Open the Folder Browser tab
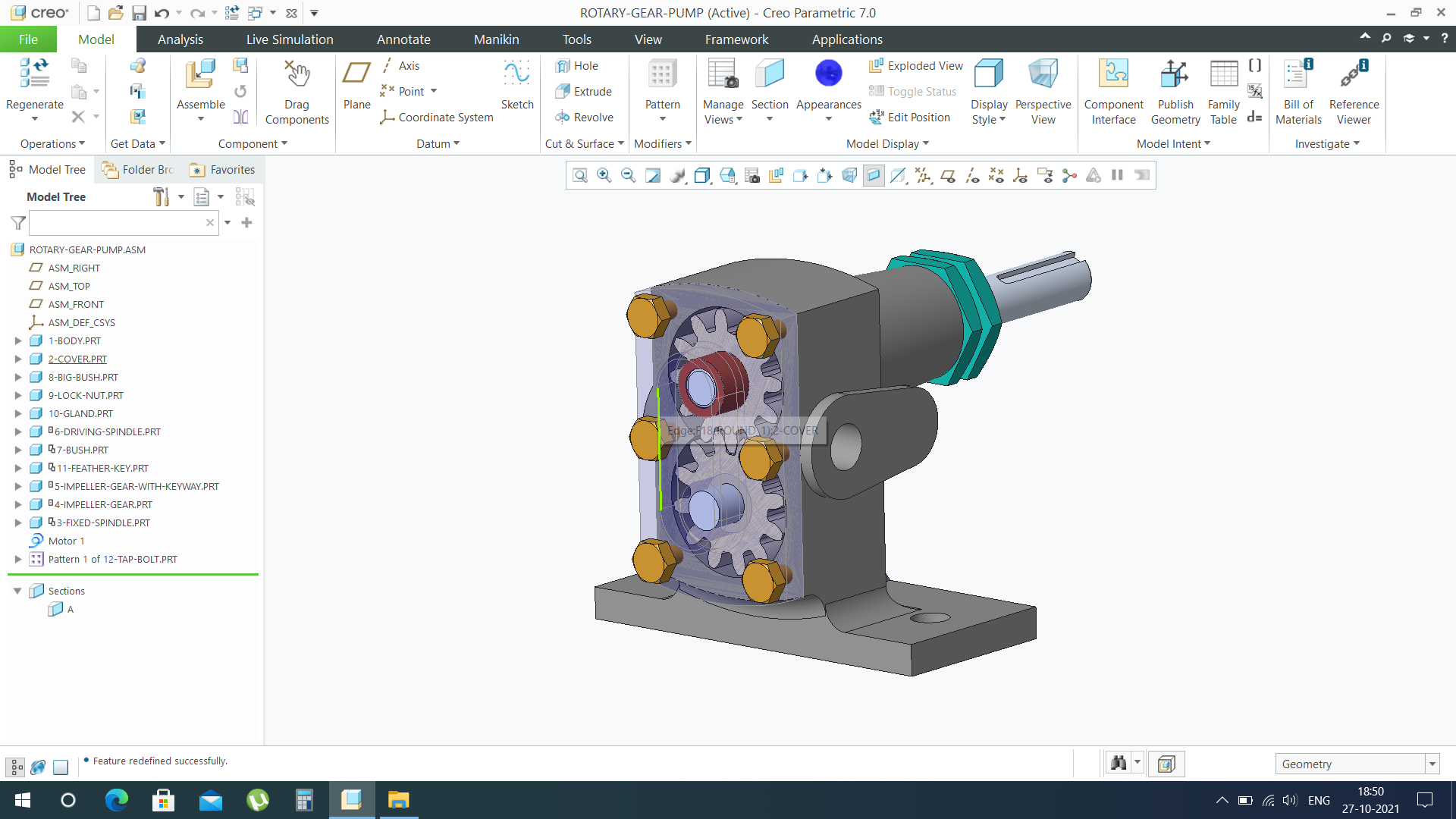This screenshot has height=819, width=1456. pyautogui.click(x=138, y=170)
